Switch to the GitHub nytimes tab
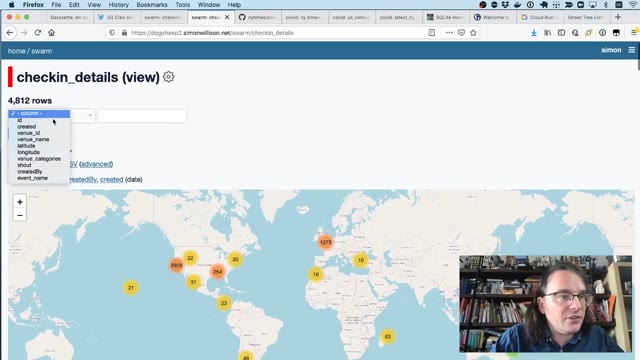Viewport: 640px width, 360px height. click(258, 17)
